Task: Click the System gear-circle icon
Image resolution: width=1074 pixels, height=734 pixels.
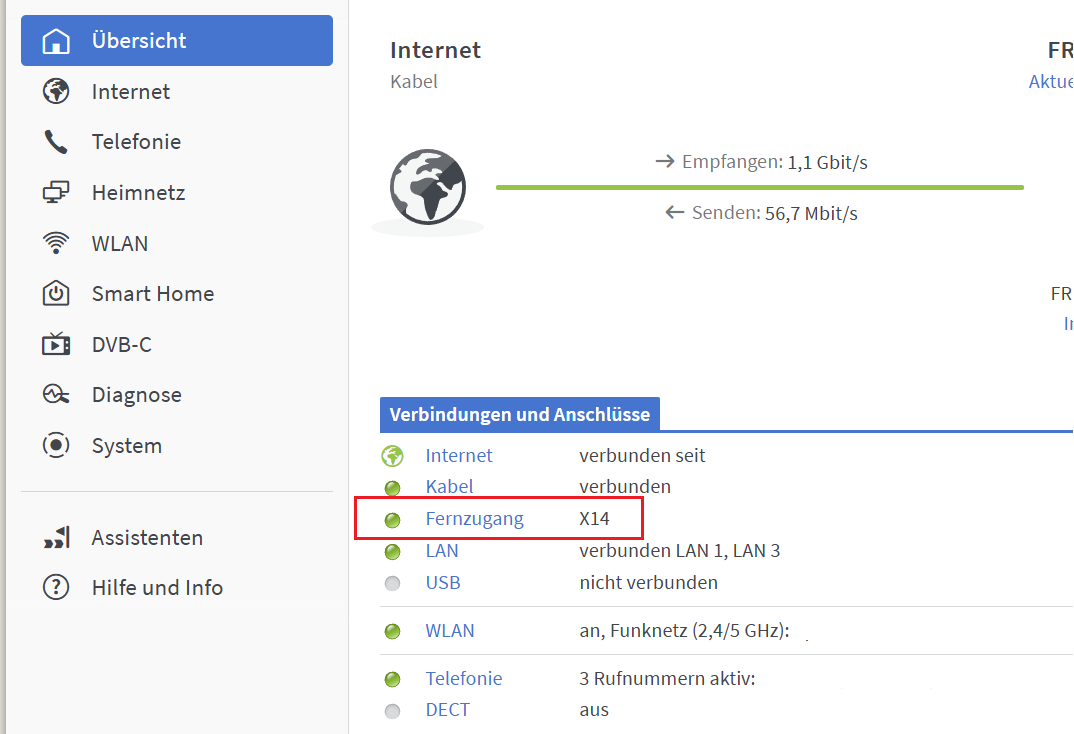Action: point(56,446)
